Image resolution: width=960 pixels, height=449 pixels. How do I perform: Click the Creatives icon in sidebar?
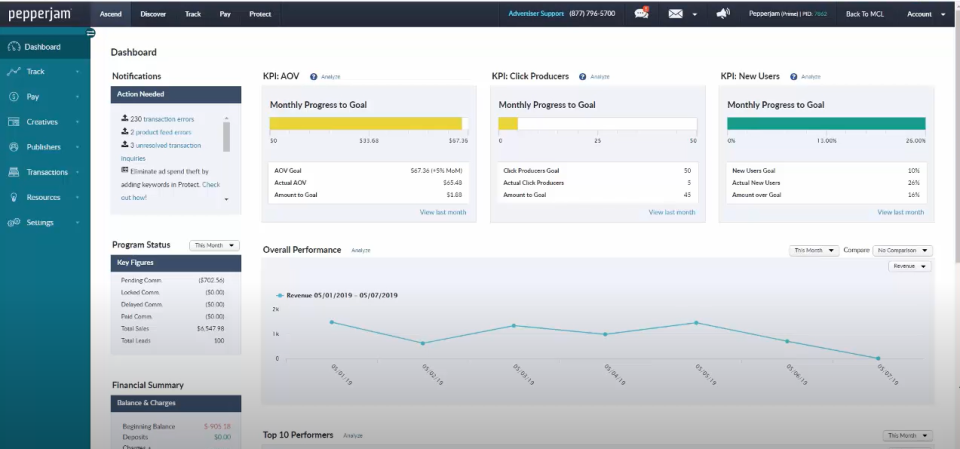(14, 122)
